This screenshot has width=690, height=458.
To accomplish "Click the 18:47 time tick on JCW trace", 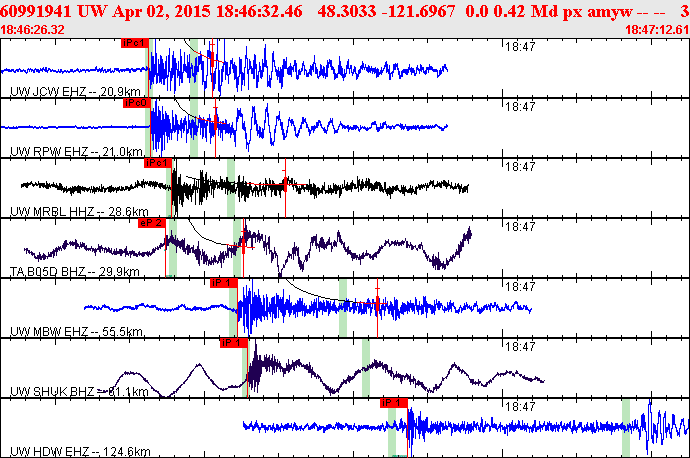I will pyautogui.click(x=518, y=47).
